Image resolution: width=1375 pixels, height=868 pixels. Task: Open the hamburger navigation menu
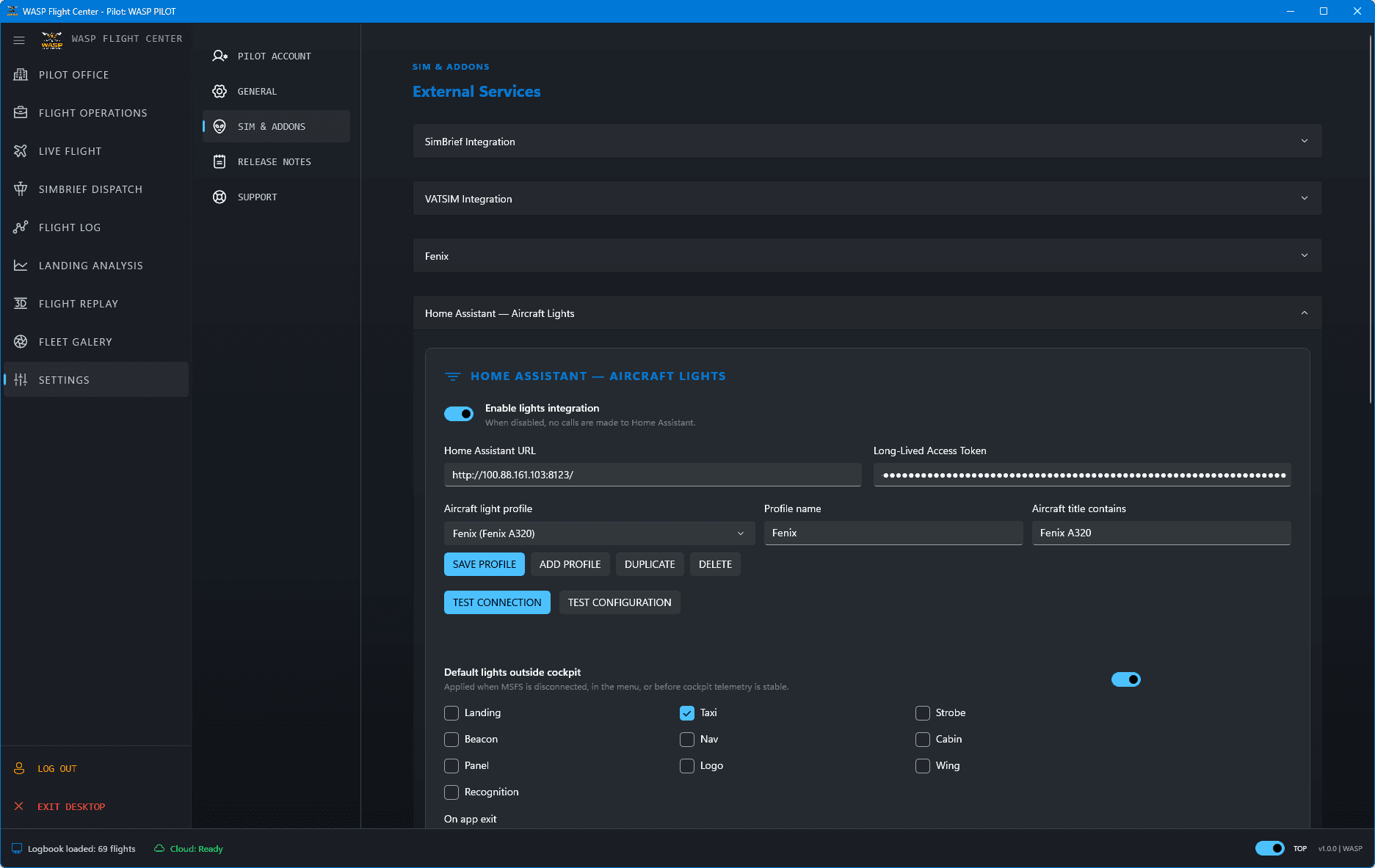tap(19, 40)
